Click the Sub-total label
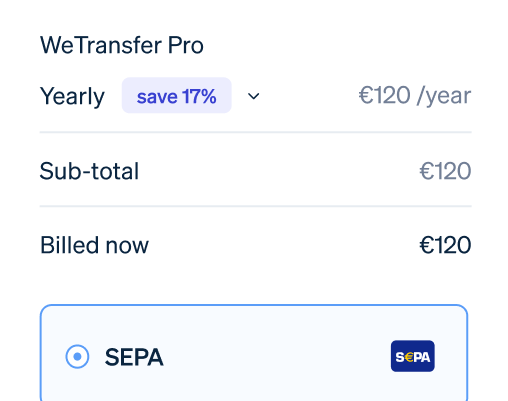 pyautogui.click(x=89, y=171)
